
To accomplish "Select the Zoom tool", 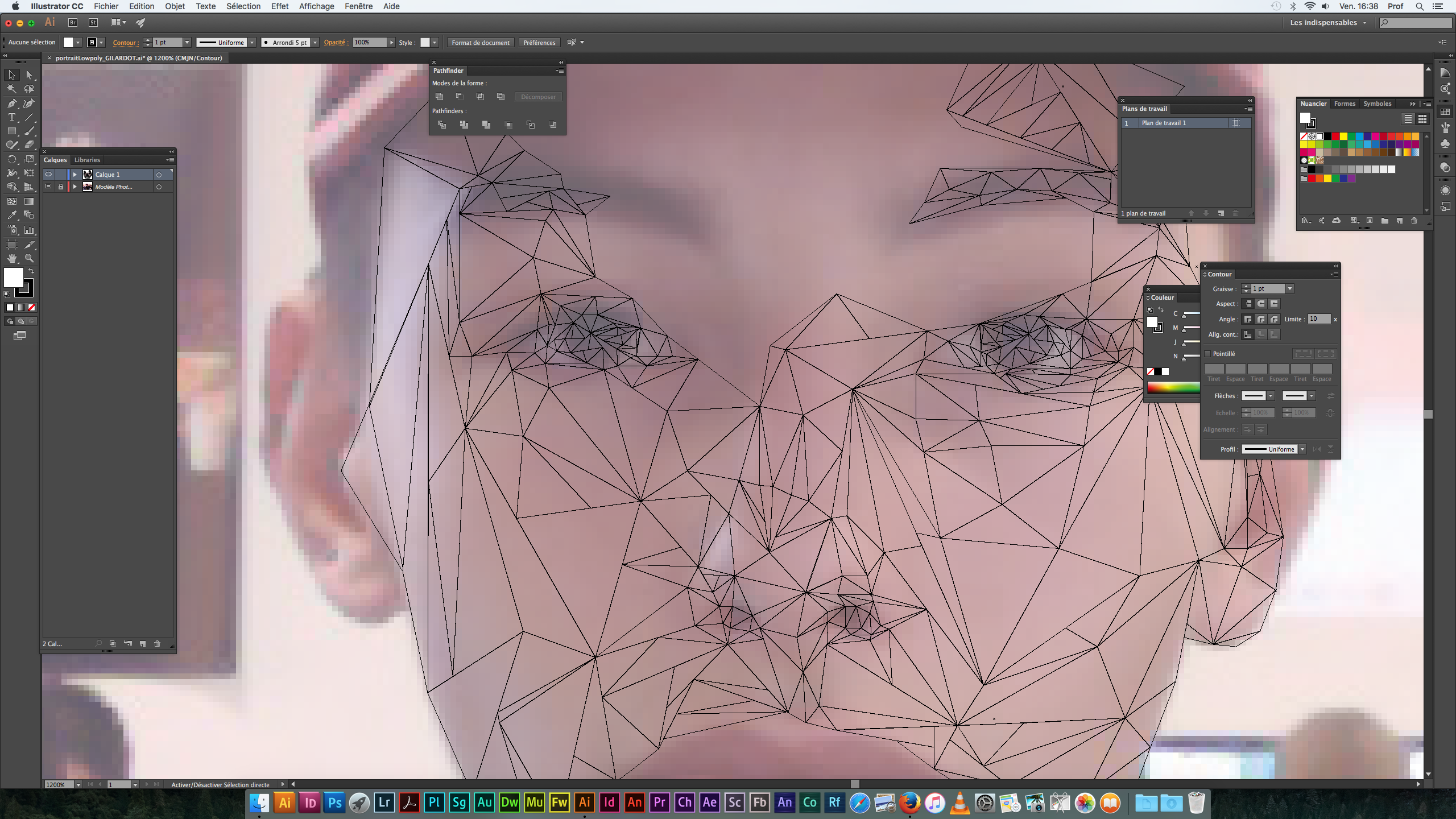I will (29, 258).
